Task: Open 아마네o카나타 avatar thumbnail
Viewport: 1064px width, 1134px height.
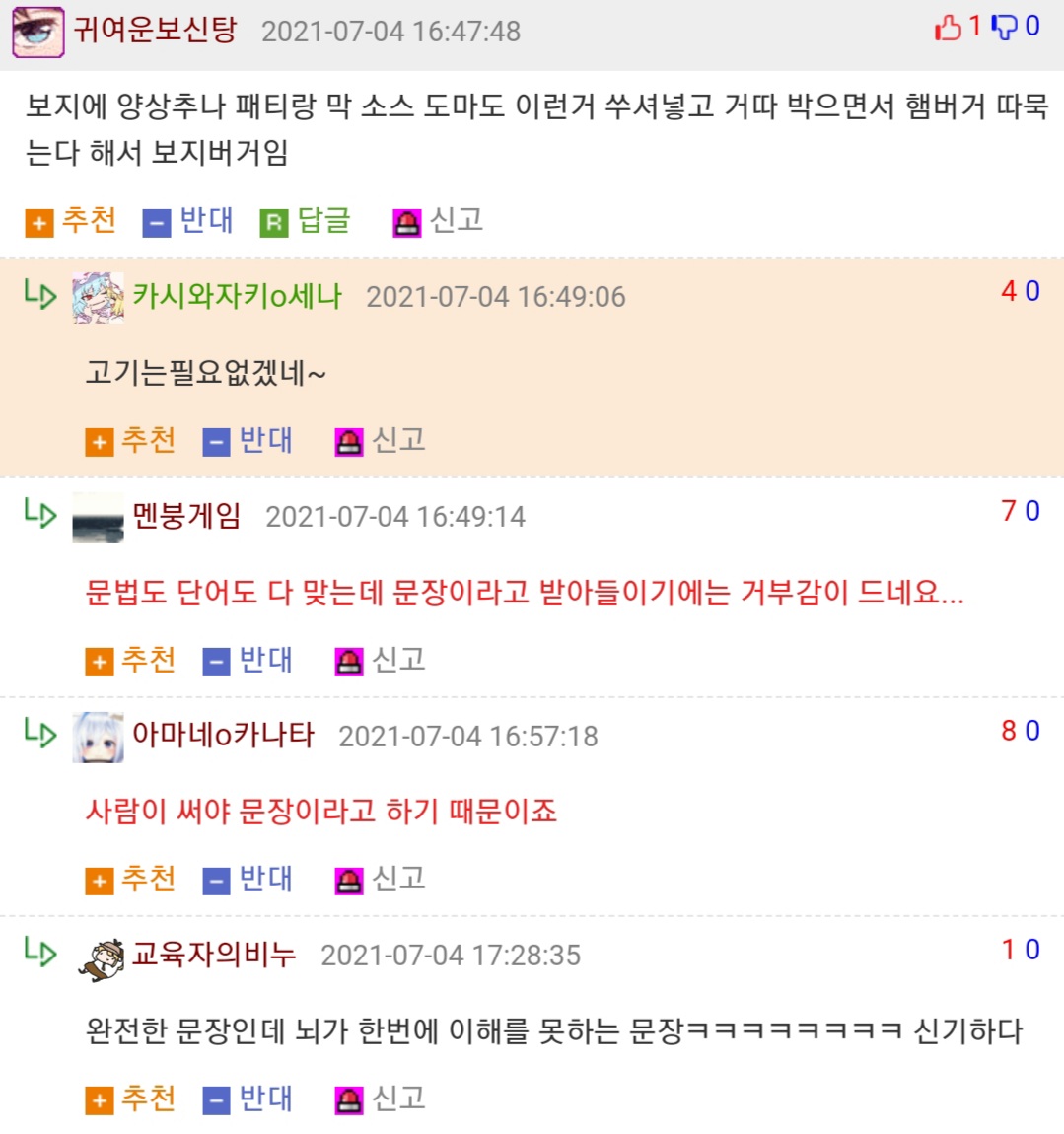Action: (98, 737)
